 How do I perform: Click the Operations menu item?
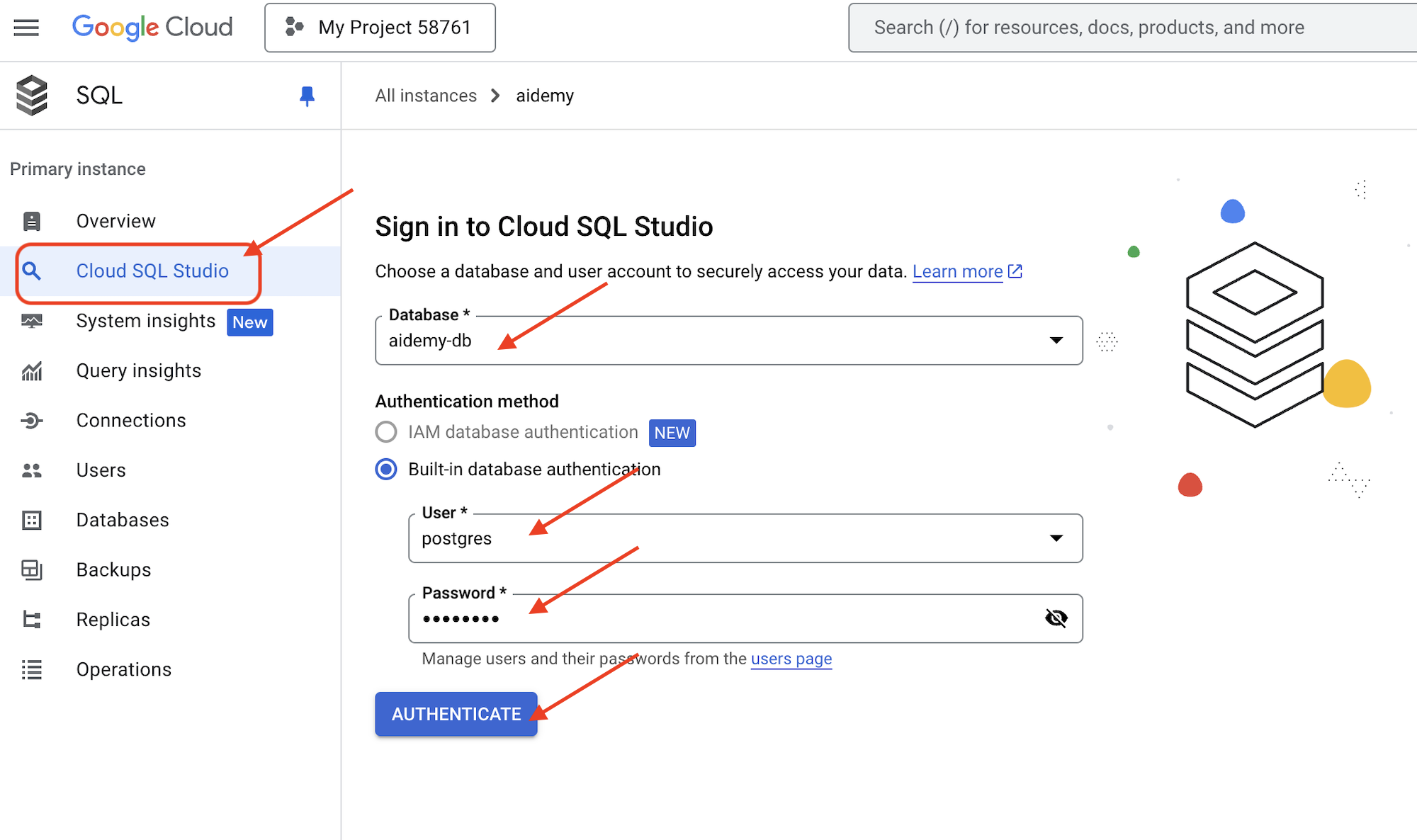(125, 668)
